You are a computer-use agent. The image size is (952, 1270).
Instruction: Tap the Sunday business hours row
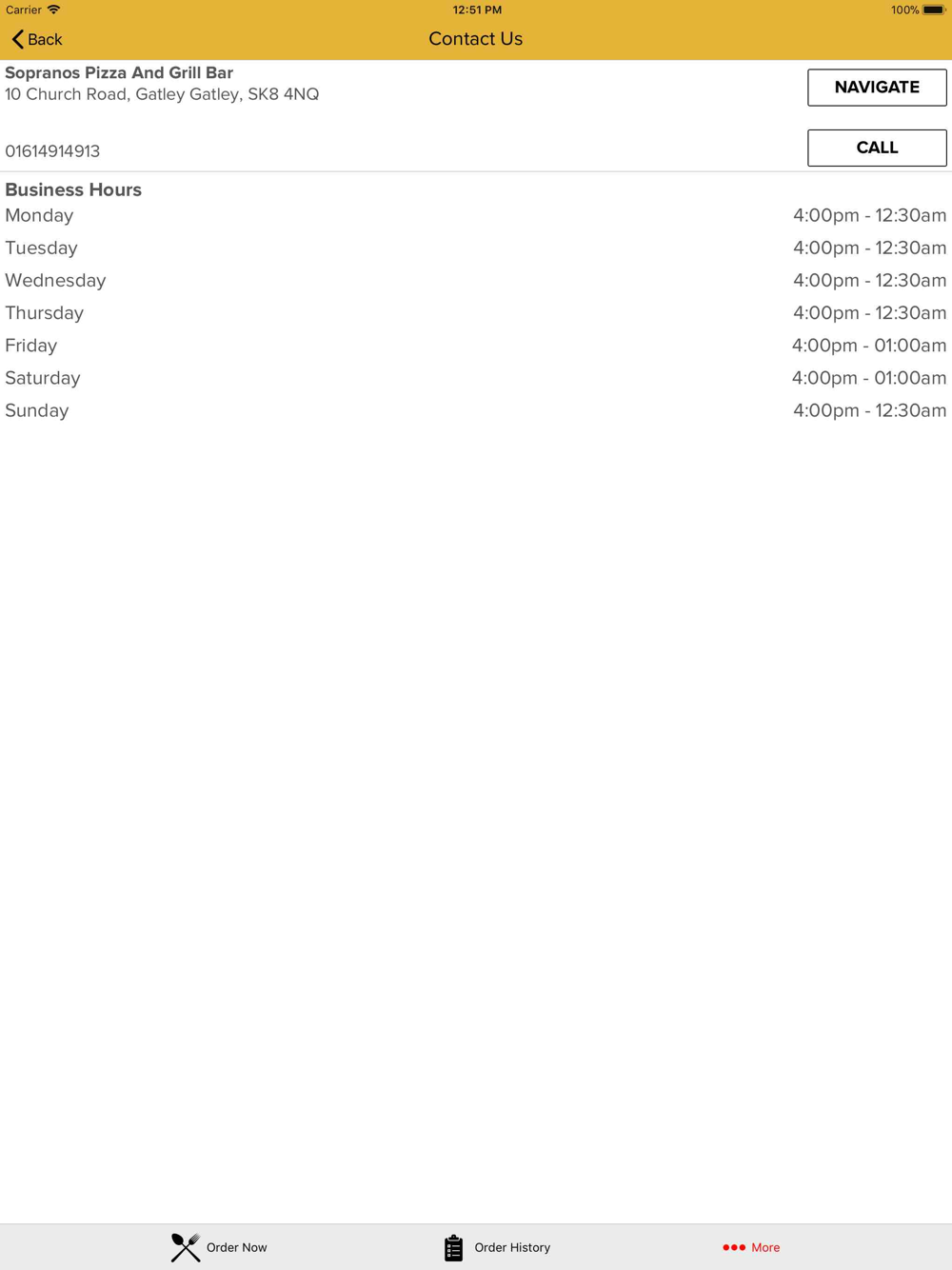point(476,410)
